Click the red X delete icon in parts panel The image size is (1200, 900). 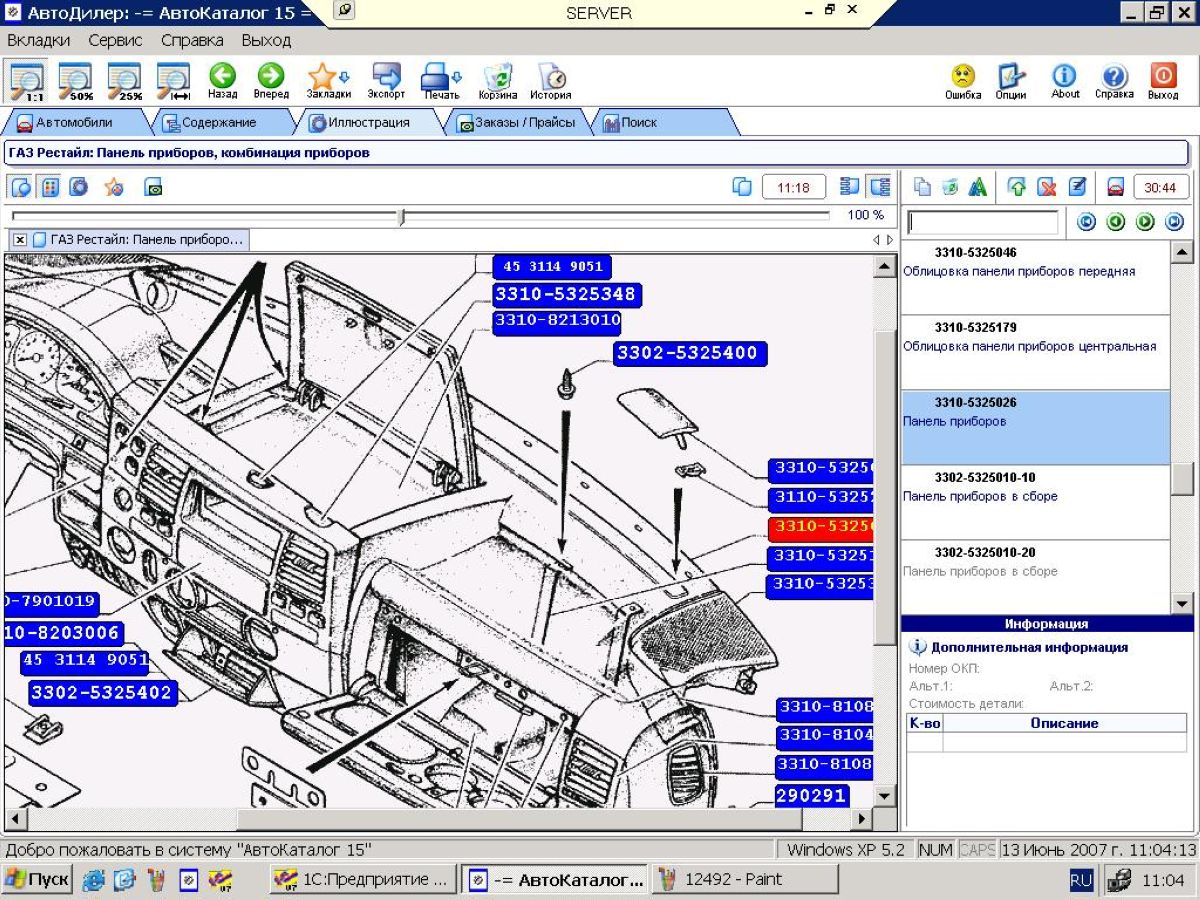coord(1047,187)
